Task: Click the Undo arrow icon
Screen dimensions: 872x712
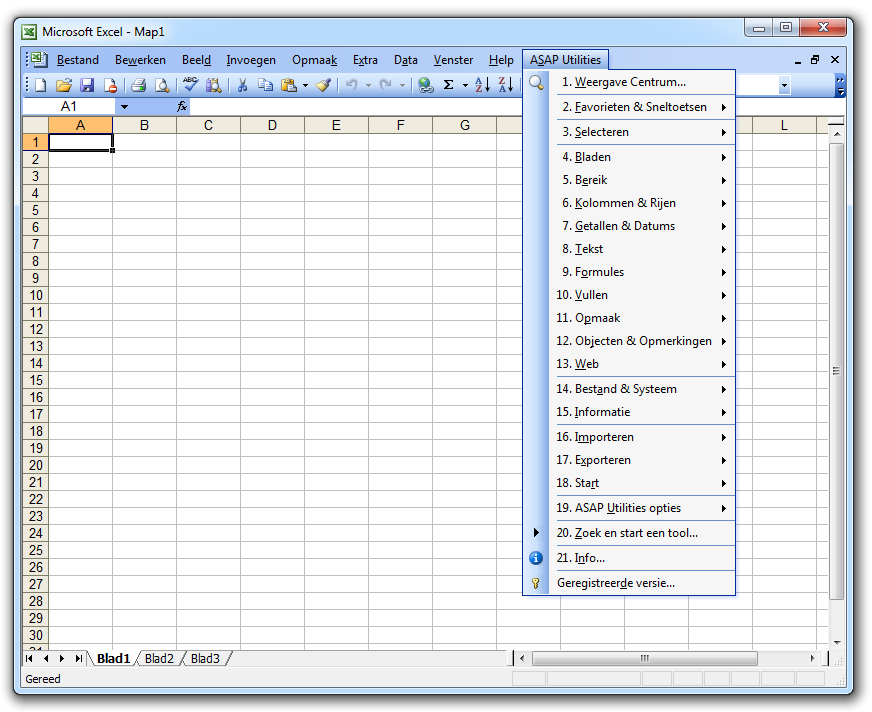Action: [x=351, y=85]
